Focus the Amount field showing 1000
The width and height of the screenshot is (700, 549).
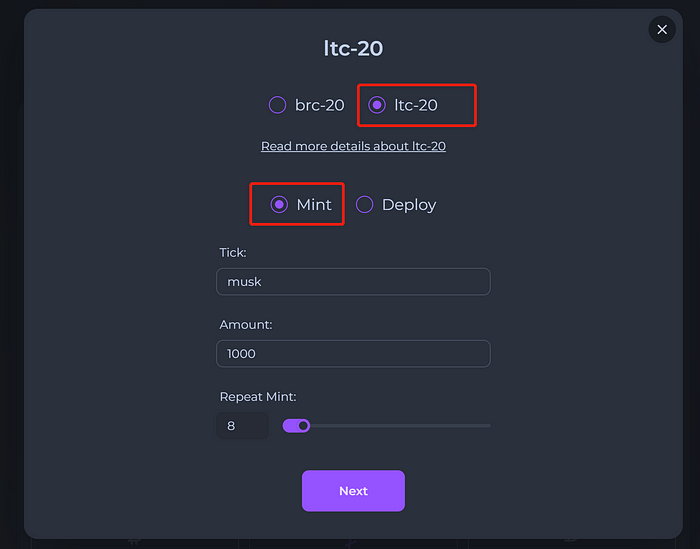353,354
